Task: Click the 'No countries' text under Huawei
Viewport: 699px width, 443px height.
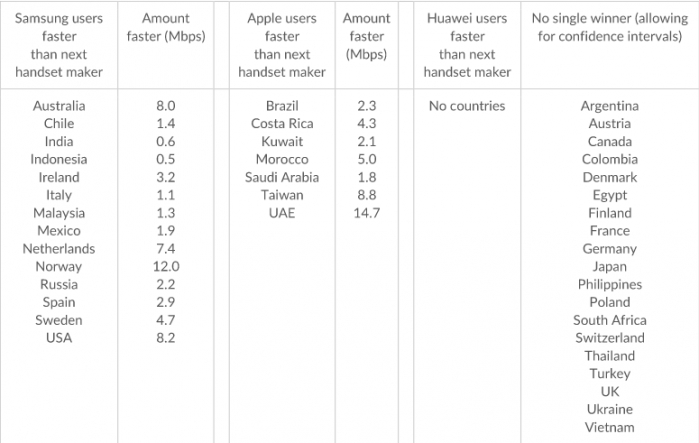Action: pos(467,106)
